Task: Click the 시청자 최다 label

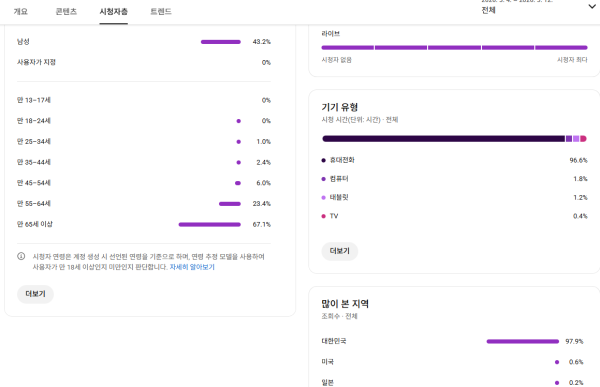Action: pyautogui.click(x=572, y=60)
